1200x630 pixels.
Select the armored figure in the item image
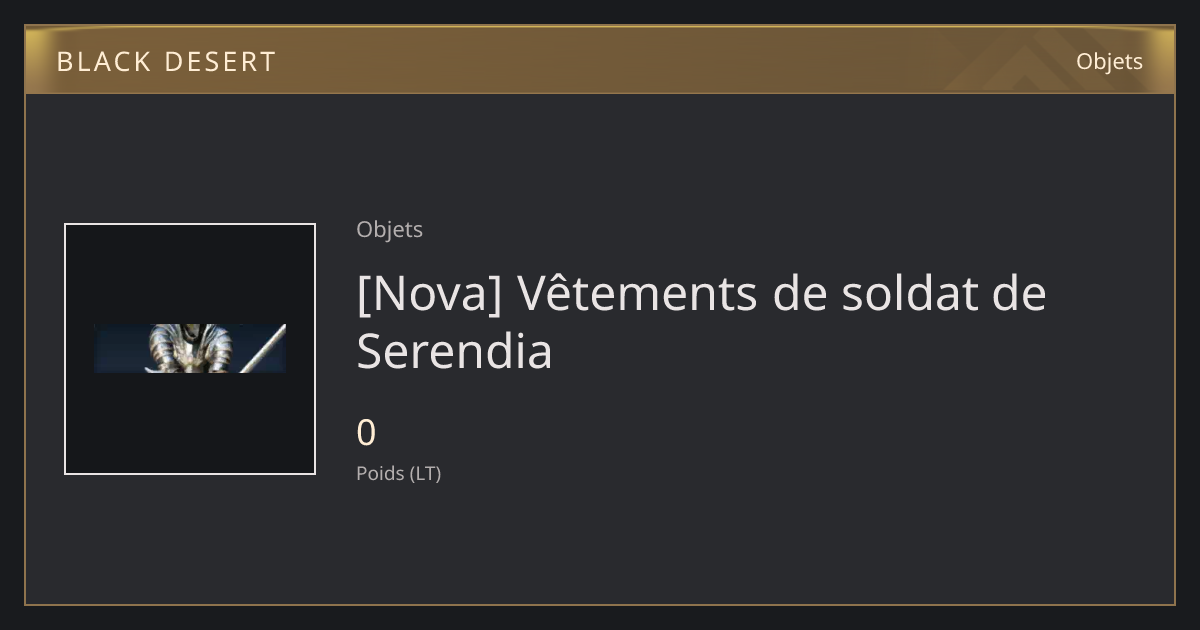190,349
